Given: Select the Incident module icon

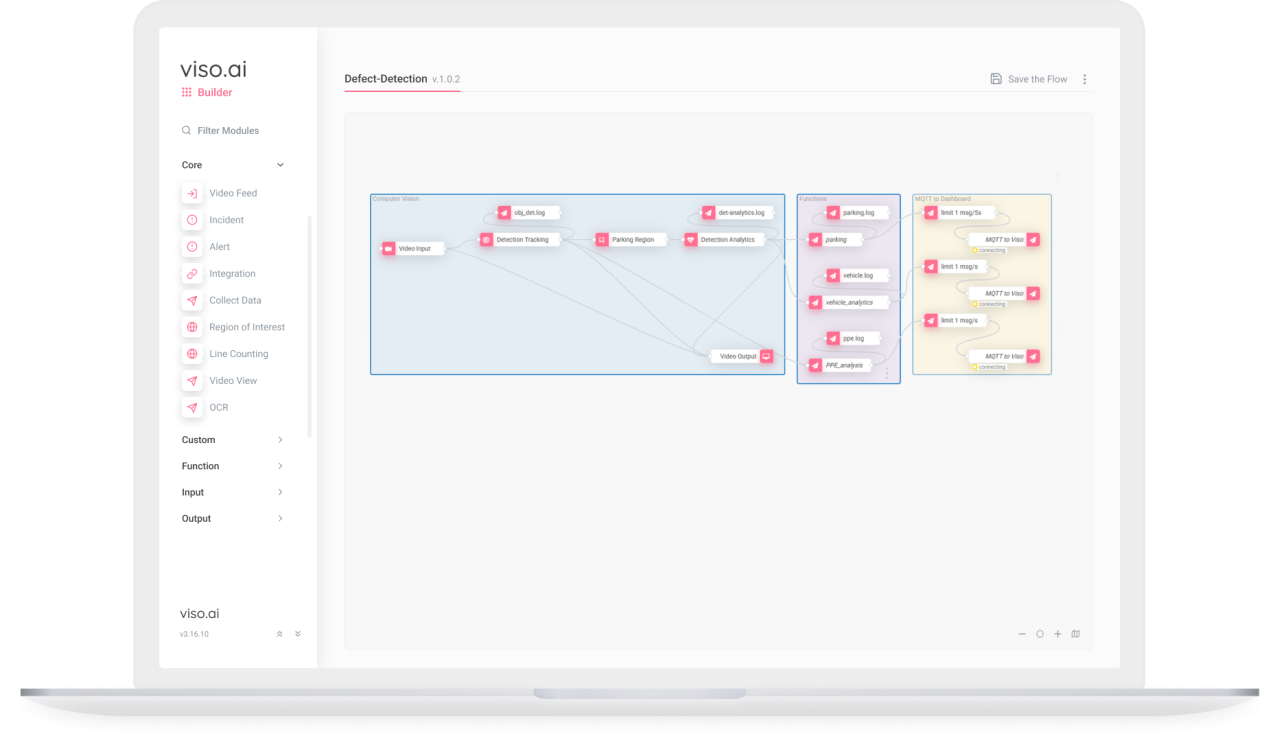Looking at the screenshot, I should coord(192,220).
